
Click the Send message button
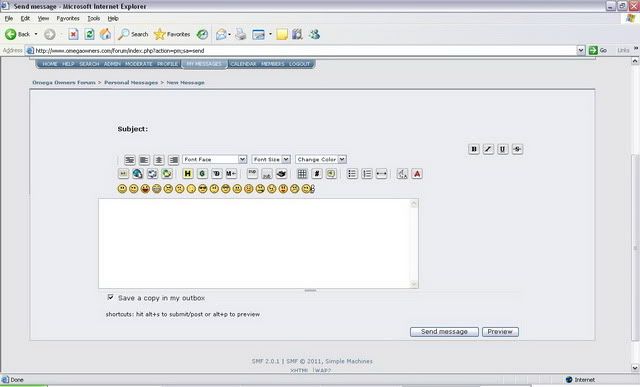(x=444, y=332)
